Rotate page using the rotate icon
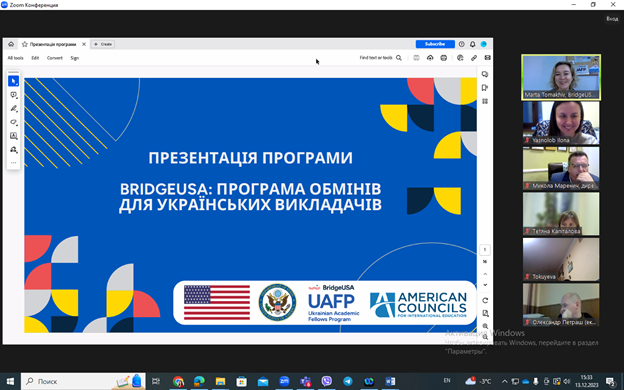Viewport: 624px width, 390px height. point(485,300)
